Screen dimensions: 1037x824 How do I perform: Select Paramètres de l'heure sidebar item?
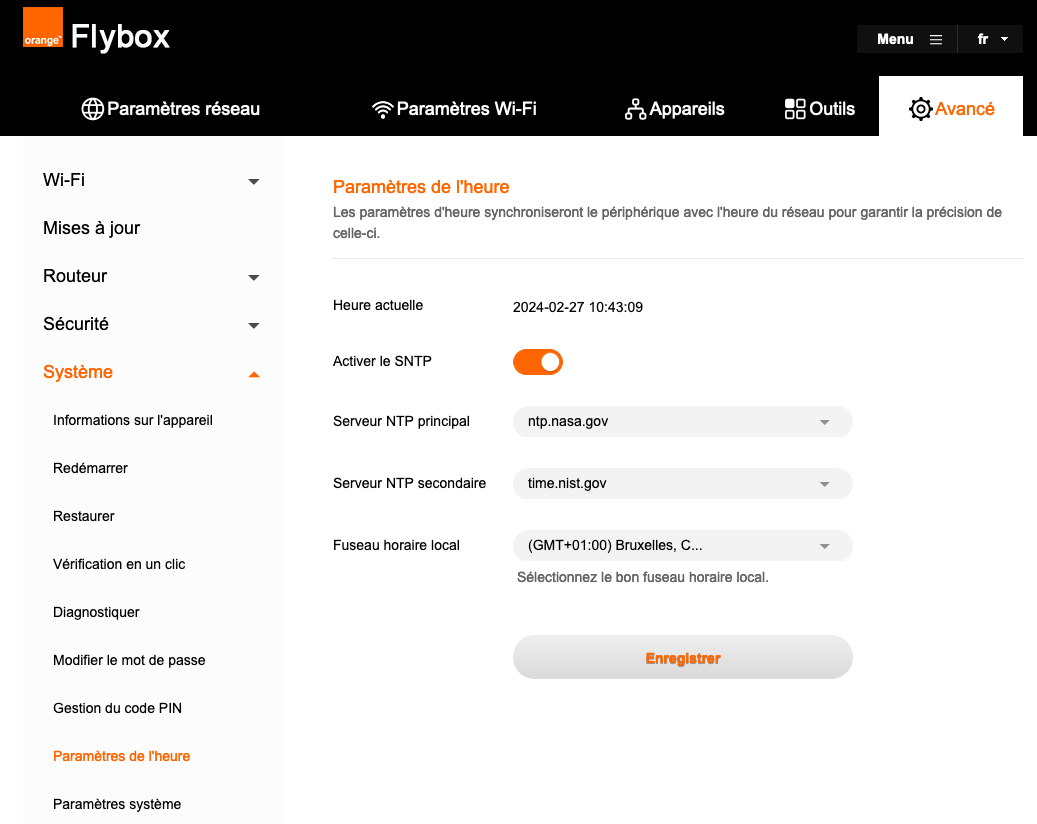[122, 757]
